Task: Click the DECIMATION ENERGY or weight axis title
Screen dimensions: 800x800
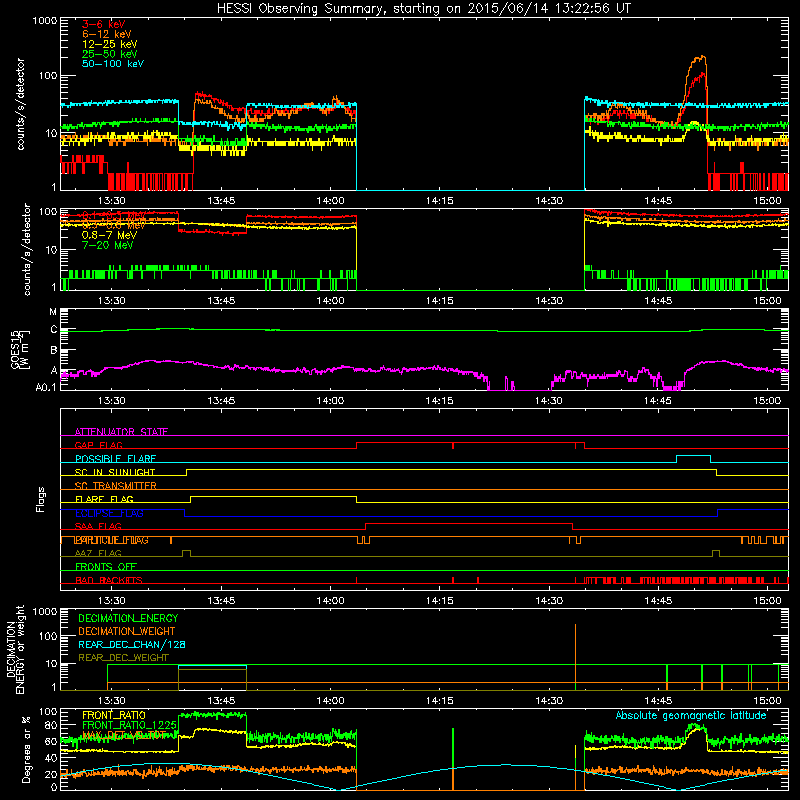Action: tap(15, 649)
